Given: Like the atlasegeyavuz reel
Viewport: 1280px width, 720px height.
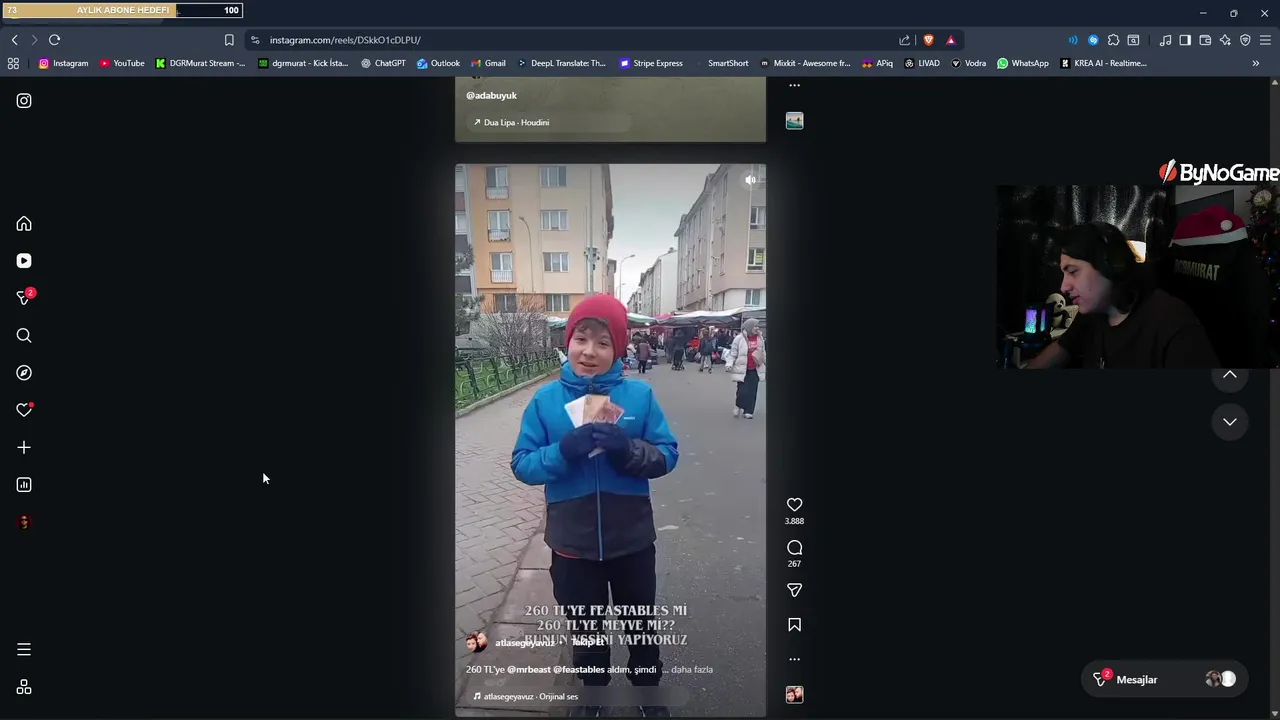Looking at the screenshot, I should click(x=794, y=505).
